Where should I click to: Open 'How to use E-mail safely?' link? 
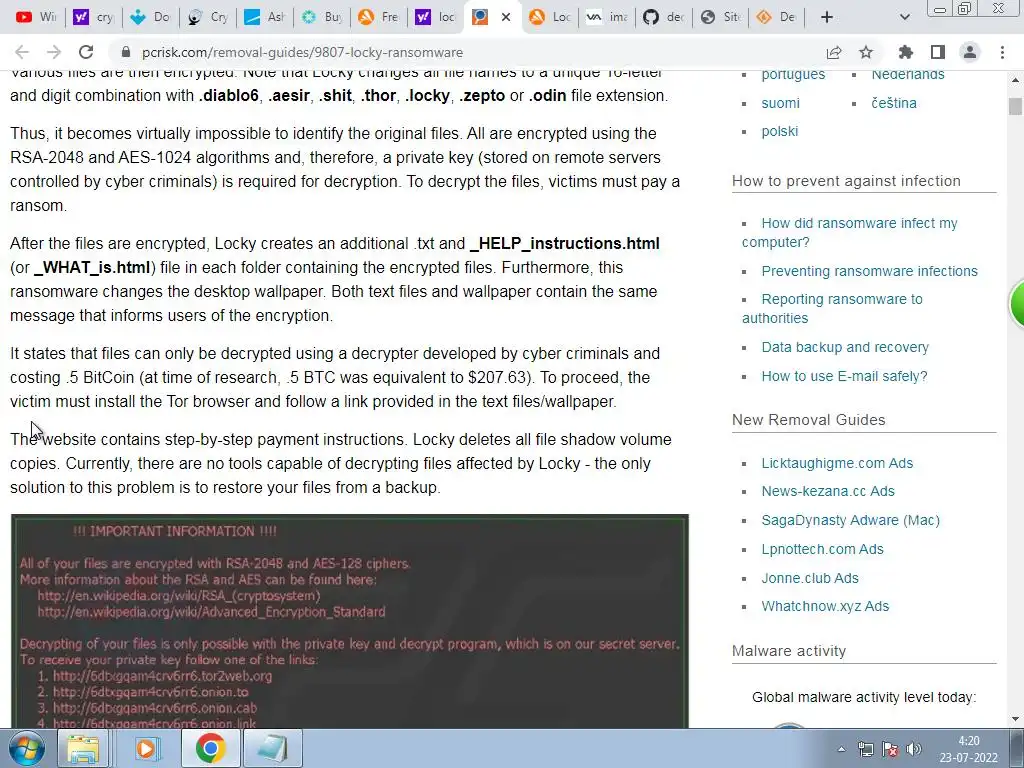844,376
